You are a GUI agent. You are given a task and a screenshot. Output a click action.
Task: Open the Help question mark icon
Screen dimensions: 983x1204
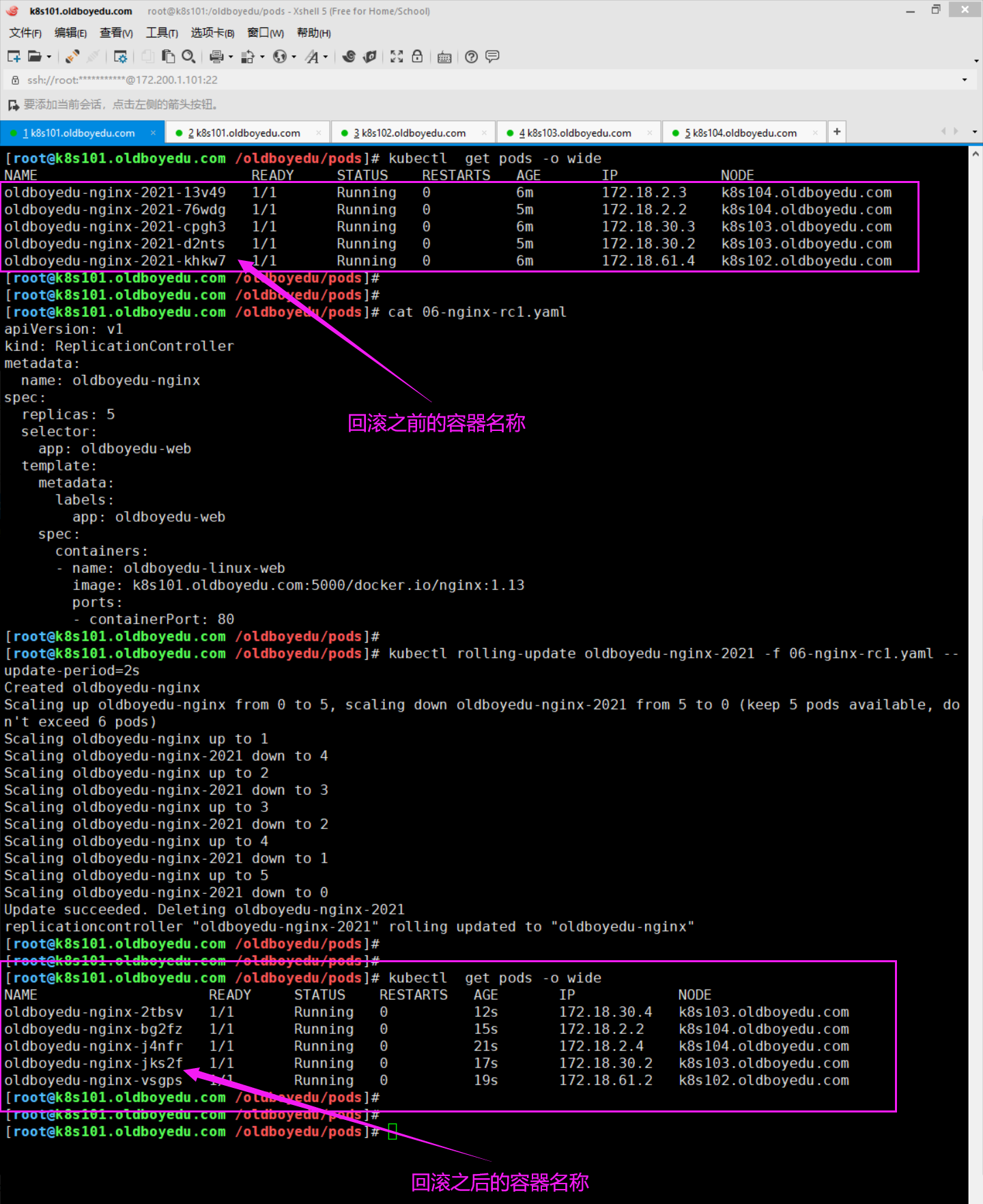(471, 57)
